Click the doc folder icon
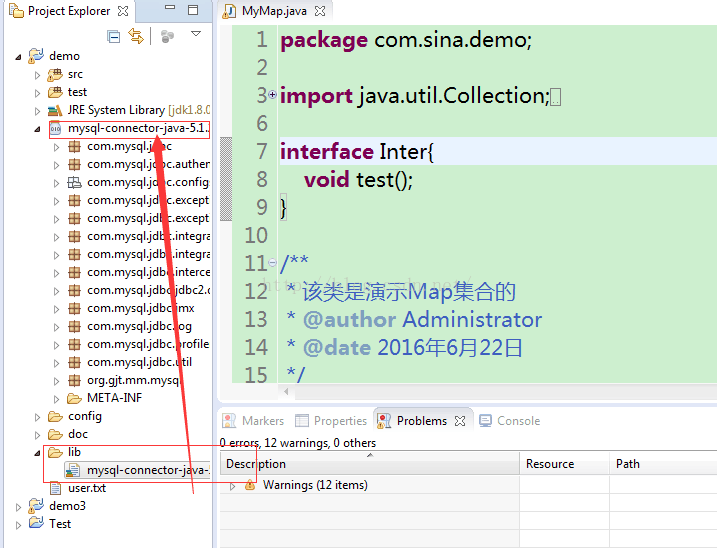Image resolution: width=717 pixels, height=548 pixels. point(55,434)
